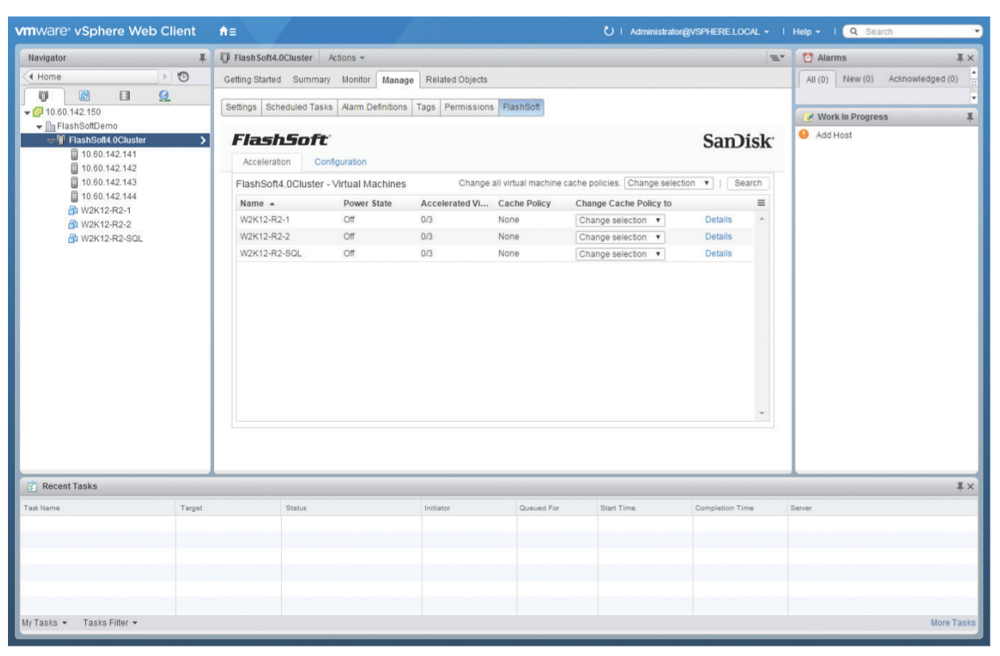The image size is (1000, 656).
Task: Switch to the VMs and Templates inventory icon
Action: (85, 94)
